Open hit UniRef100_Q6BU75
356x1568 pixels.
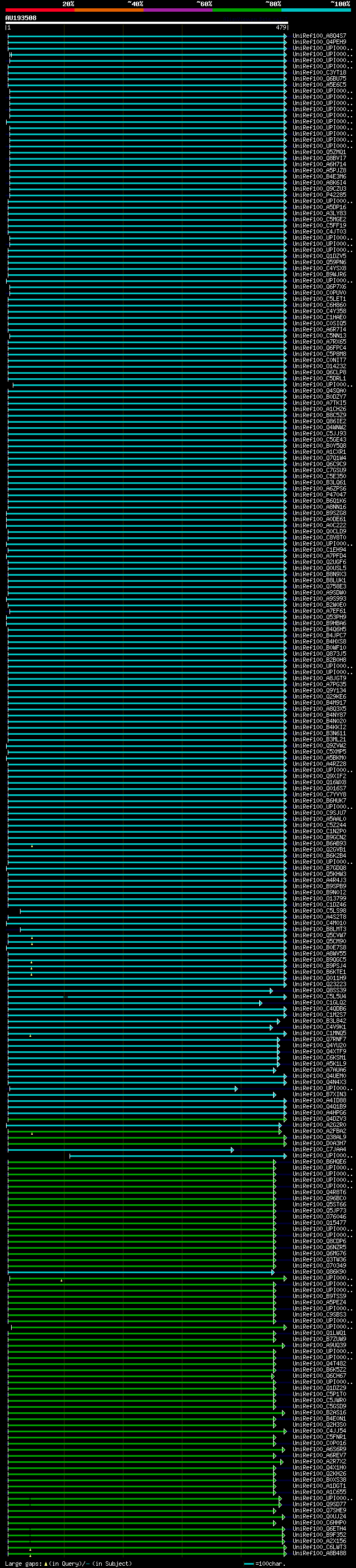coord(319,78)
